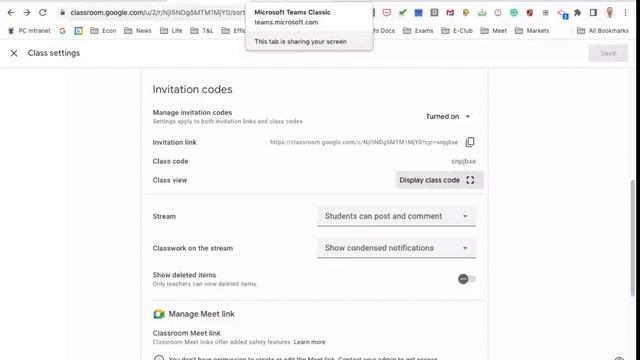Screen dimensions: 640x360
Task: Click the yellow extension icon
Action: pyautogui.click(x=466, y=13)
